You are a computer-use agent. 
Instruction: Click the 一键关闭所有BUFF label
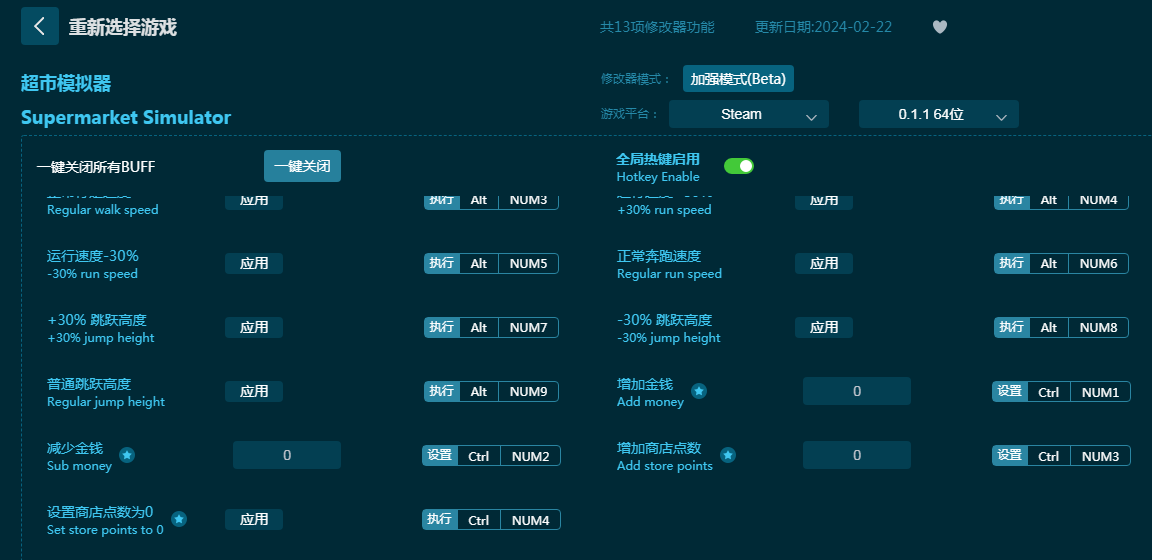pos(96,167)
